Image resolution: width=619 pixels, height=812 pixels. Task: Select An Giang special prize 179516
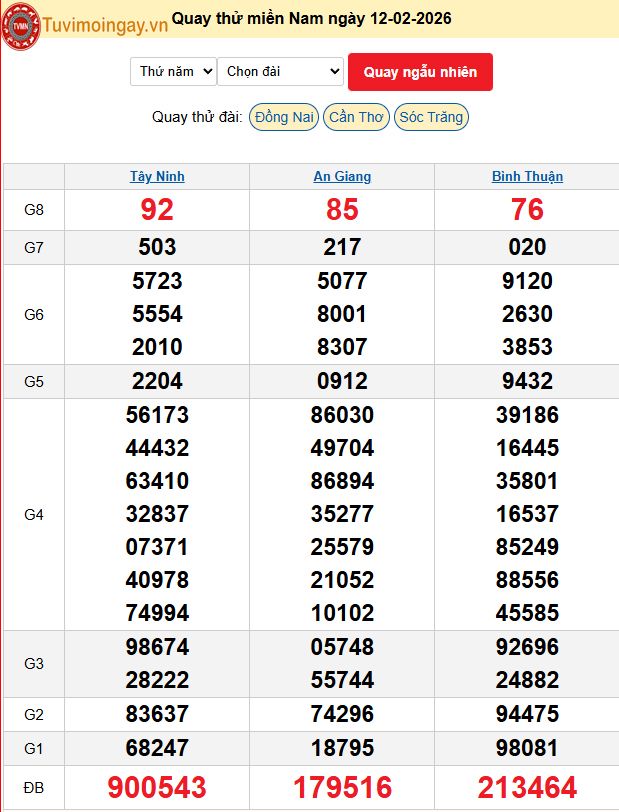click(342, 788)
